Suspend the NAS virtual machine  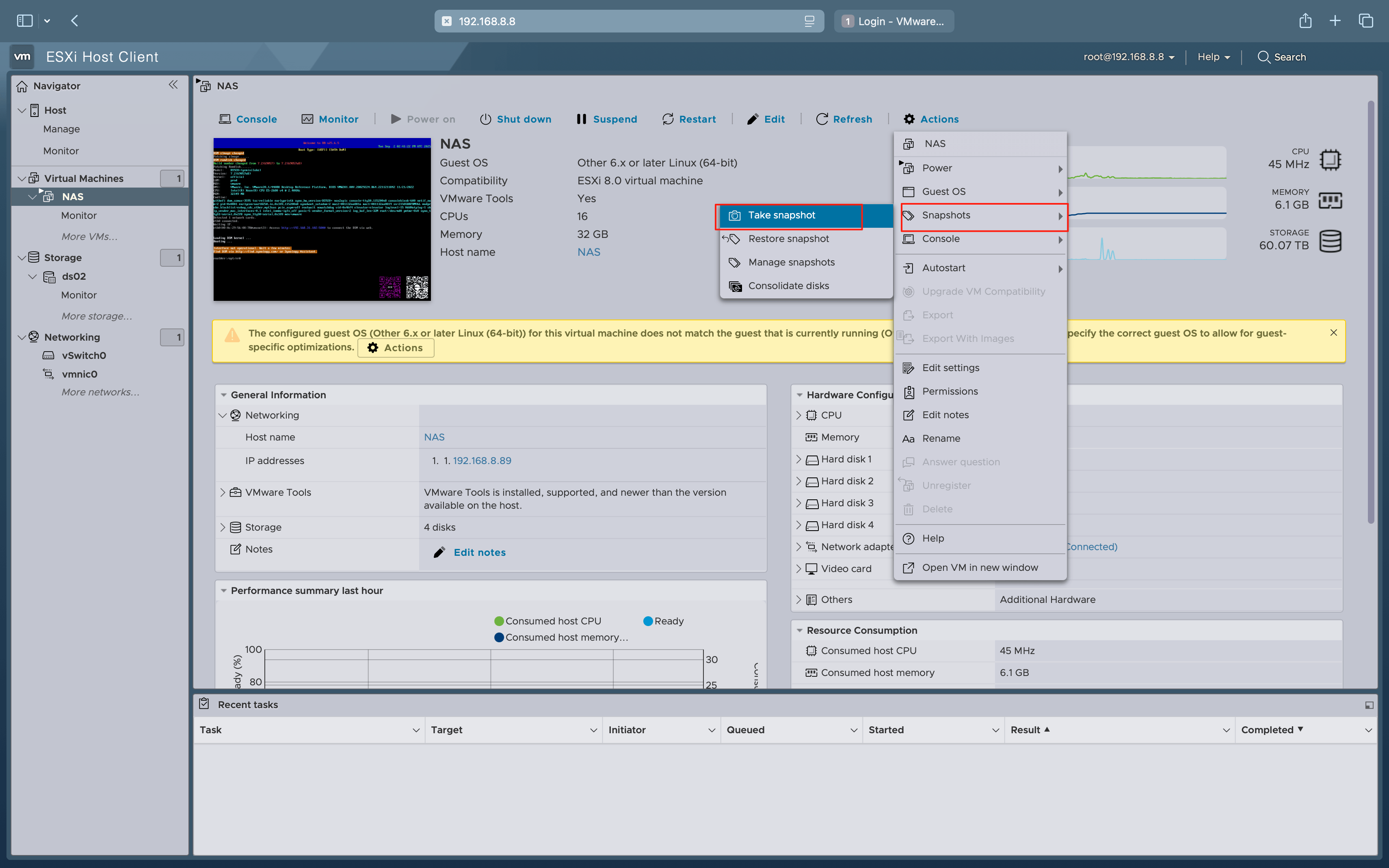(606, 119)
